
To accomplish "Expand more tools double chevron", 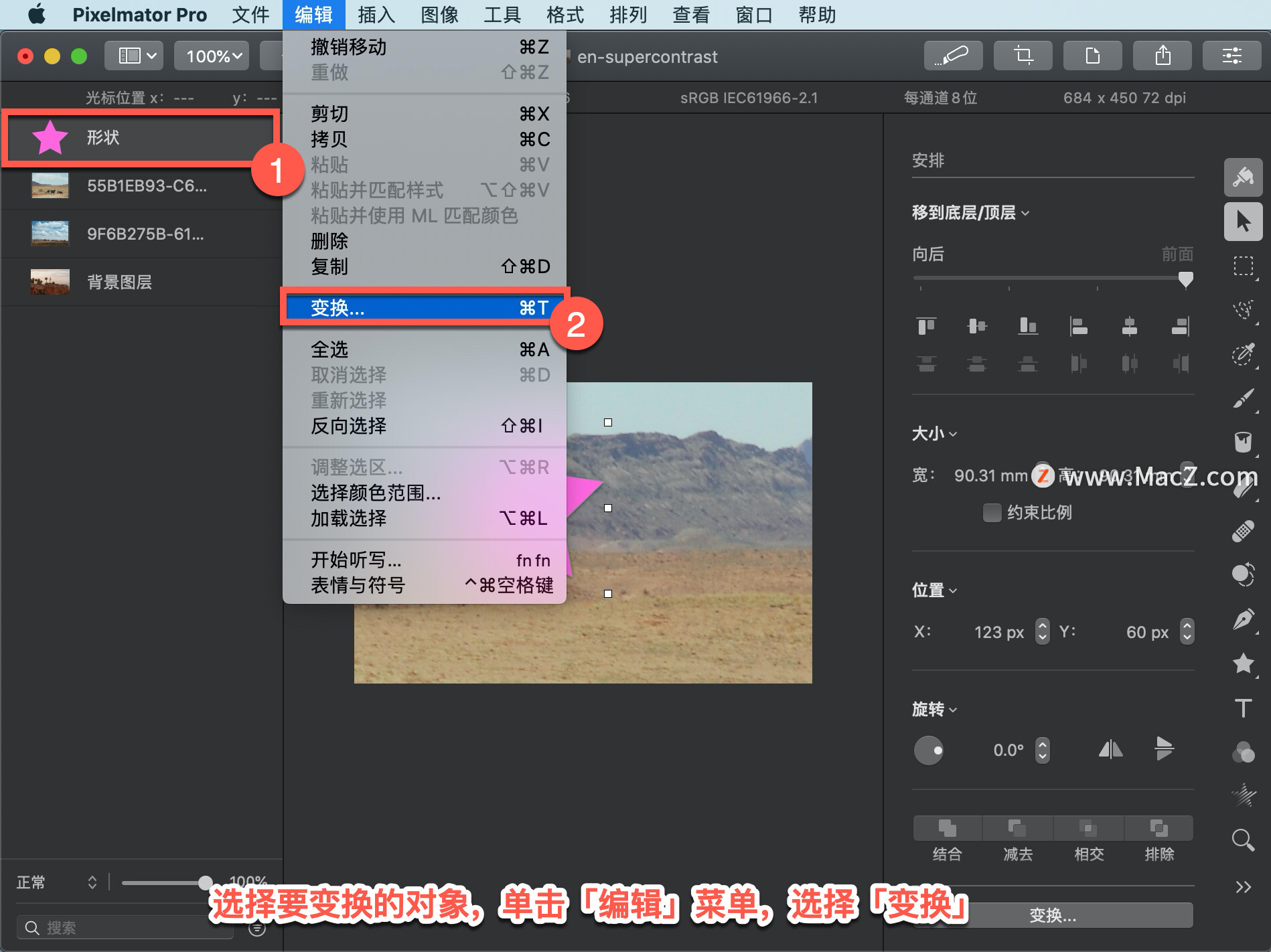I will pos(1244,887).
